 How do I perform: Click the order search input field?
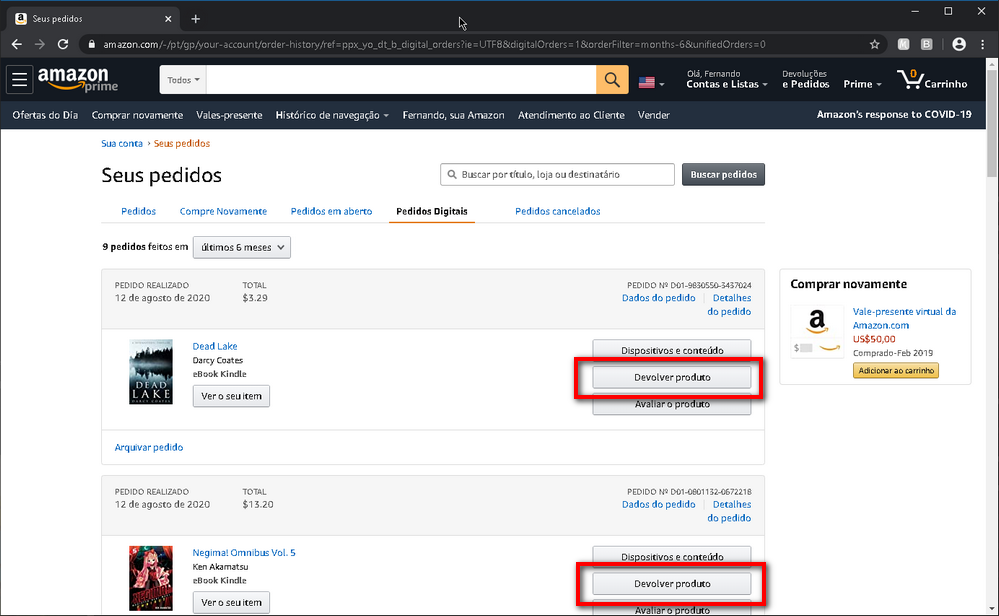[x=557, y=175]
